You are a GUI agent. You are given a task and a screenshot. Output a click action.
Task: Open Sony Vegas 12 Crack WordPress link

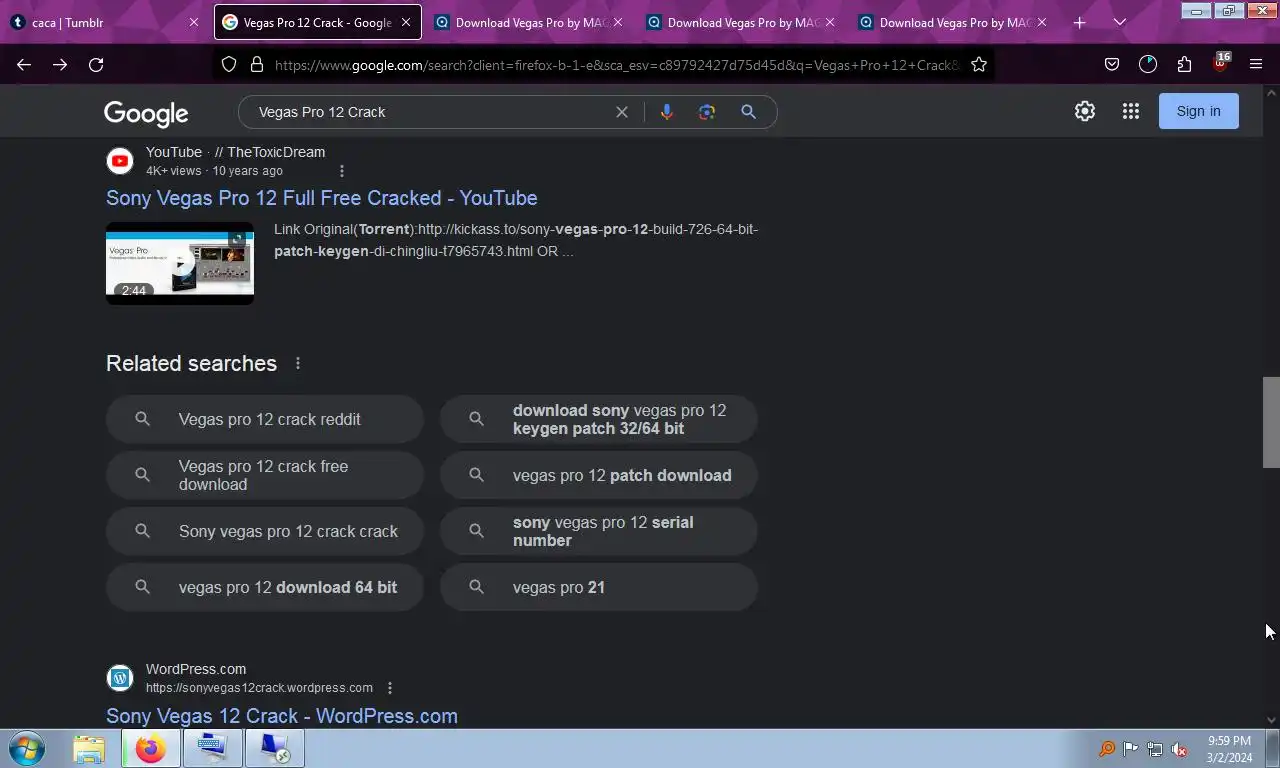point(282,716)
